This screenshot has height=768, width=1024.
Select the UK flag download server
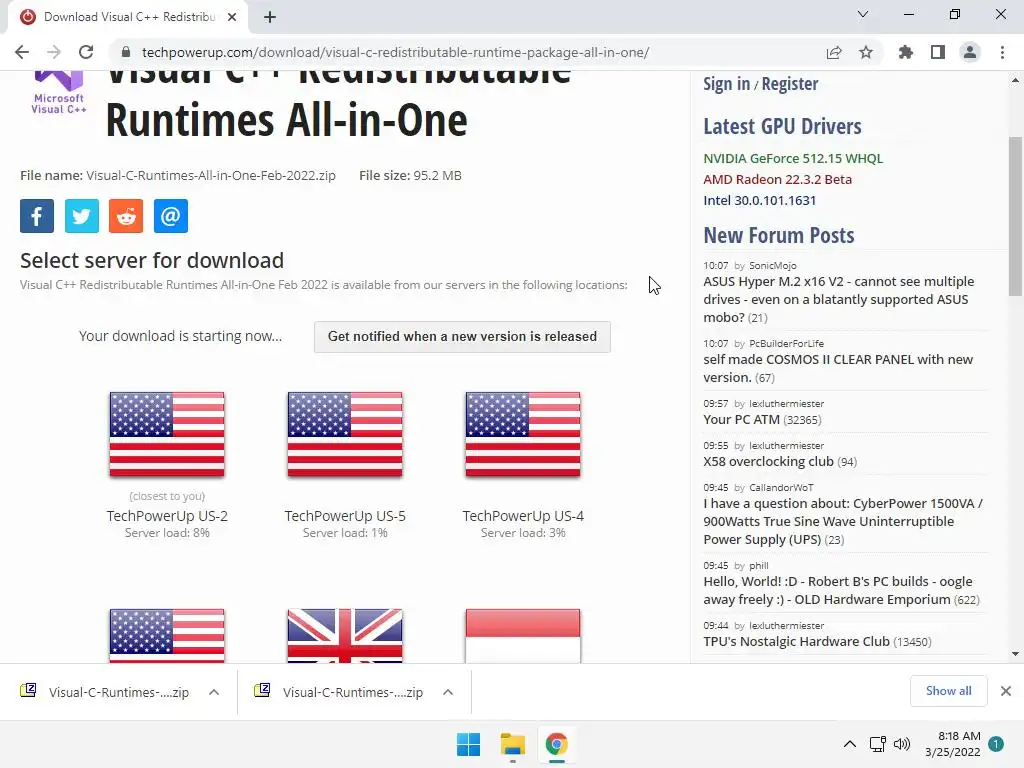[345, 635]
